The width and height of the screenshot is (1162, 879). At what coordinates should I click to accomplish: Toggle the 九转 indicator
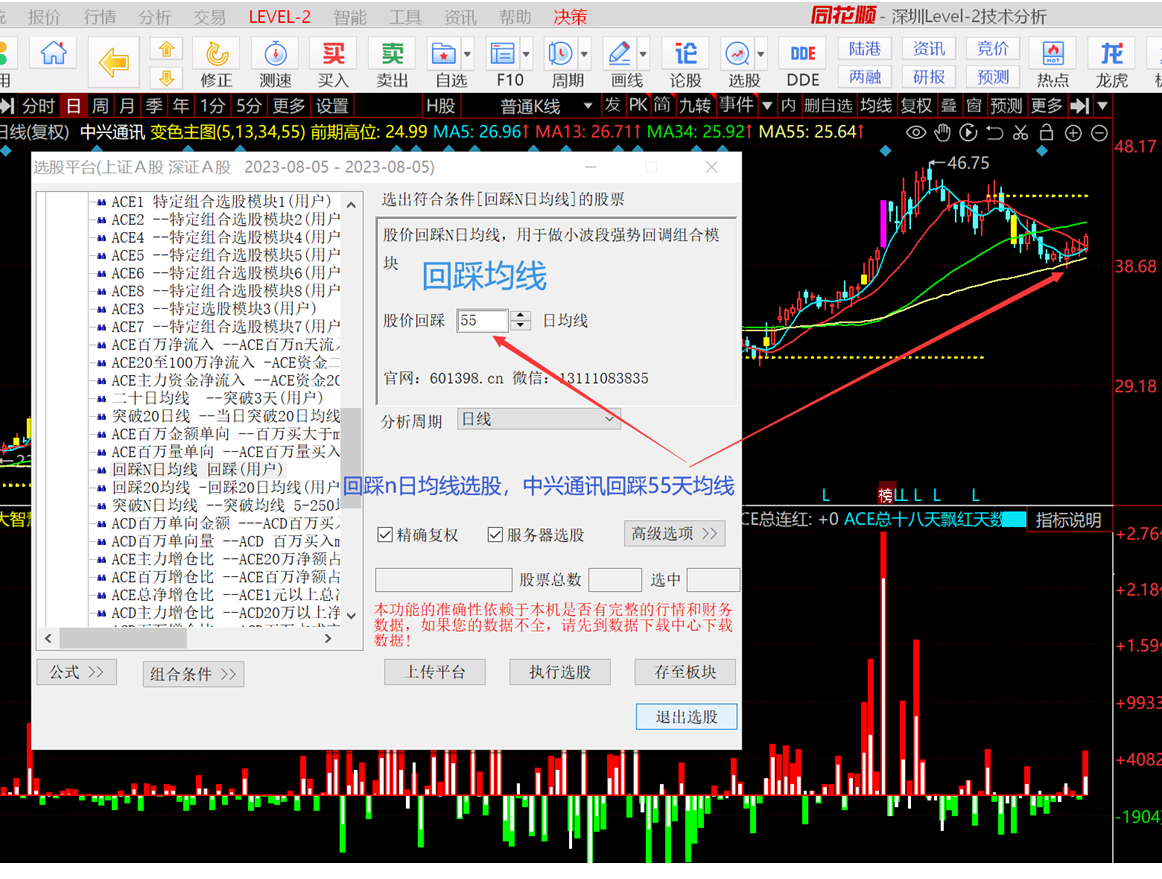695,106
